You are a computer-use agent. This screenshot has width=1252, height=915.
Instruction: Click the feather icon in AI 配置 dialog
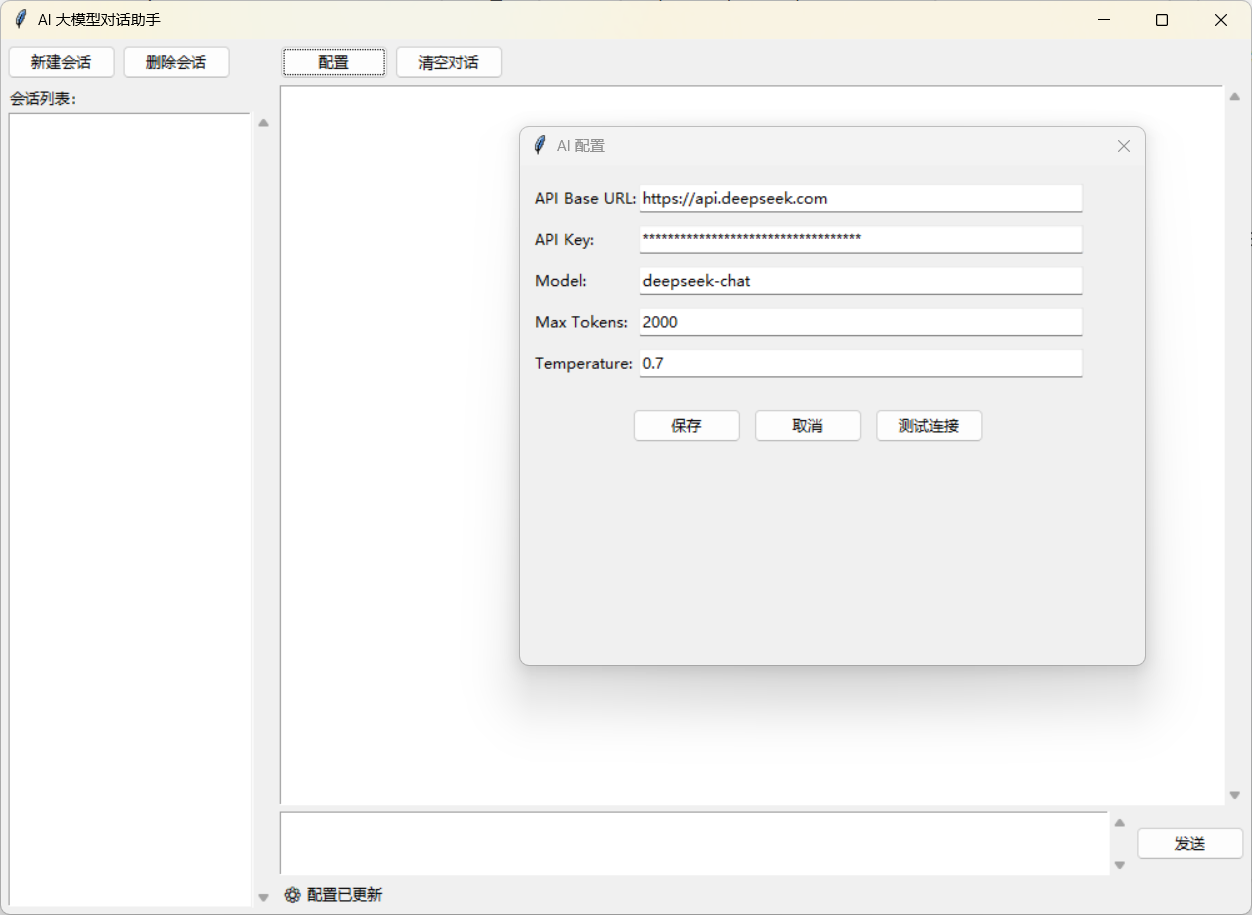[x=540, y=146]
